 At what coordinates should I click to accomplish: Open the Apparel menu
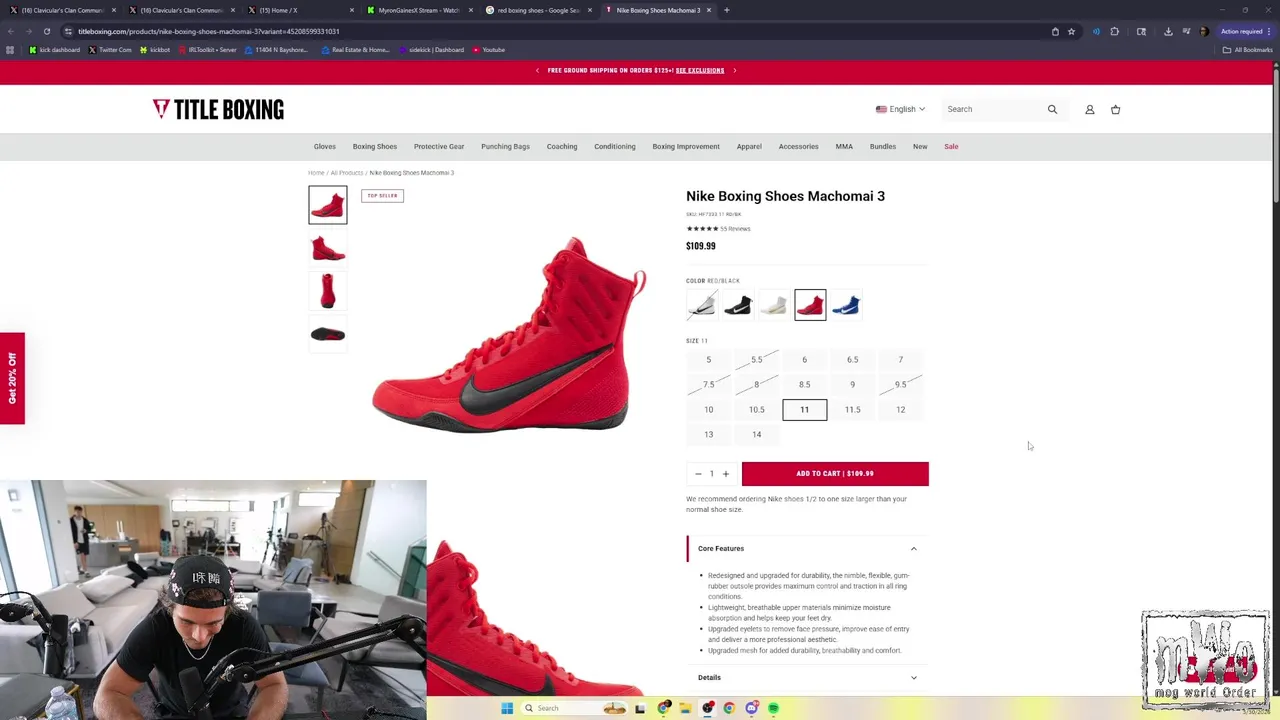(x=749, y=147)
